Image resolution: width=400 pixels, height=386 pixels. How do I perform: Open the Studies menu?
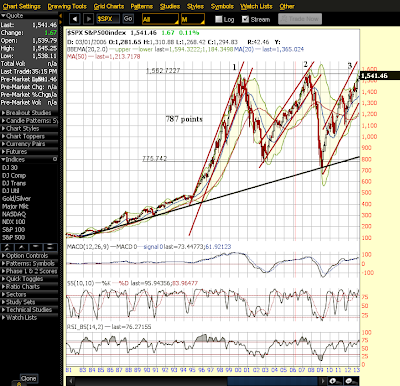(x=170, y=6)
